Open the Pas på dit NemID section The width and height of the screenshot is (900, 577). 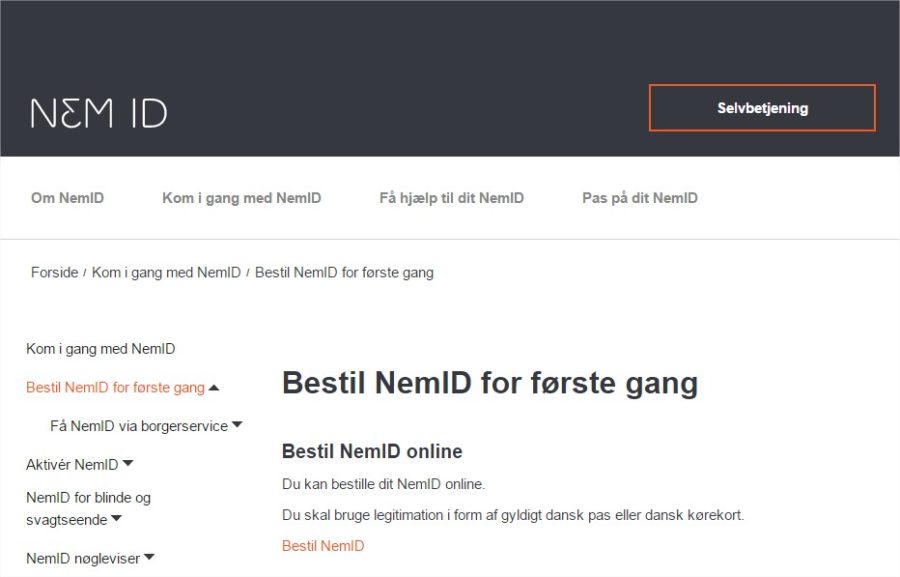(638, 197)
